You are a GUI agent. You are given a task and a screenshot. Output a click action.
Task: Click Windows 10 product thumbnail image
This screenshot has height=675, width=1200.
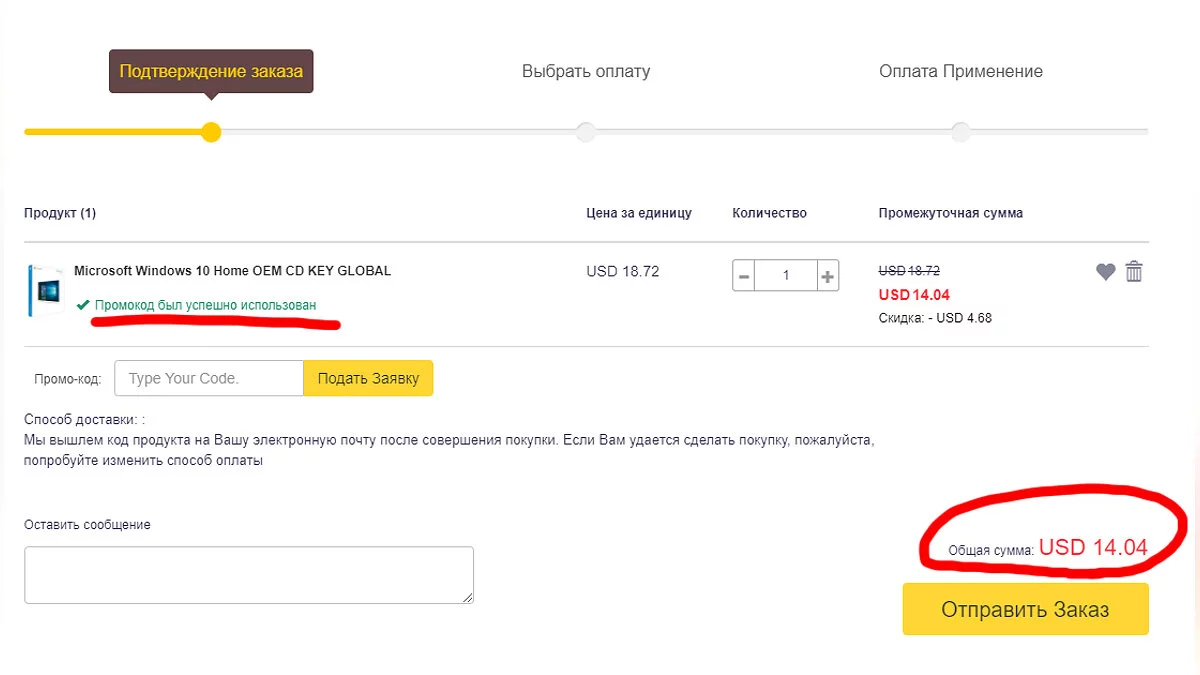click(x=45, y=291)
